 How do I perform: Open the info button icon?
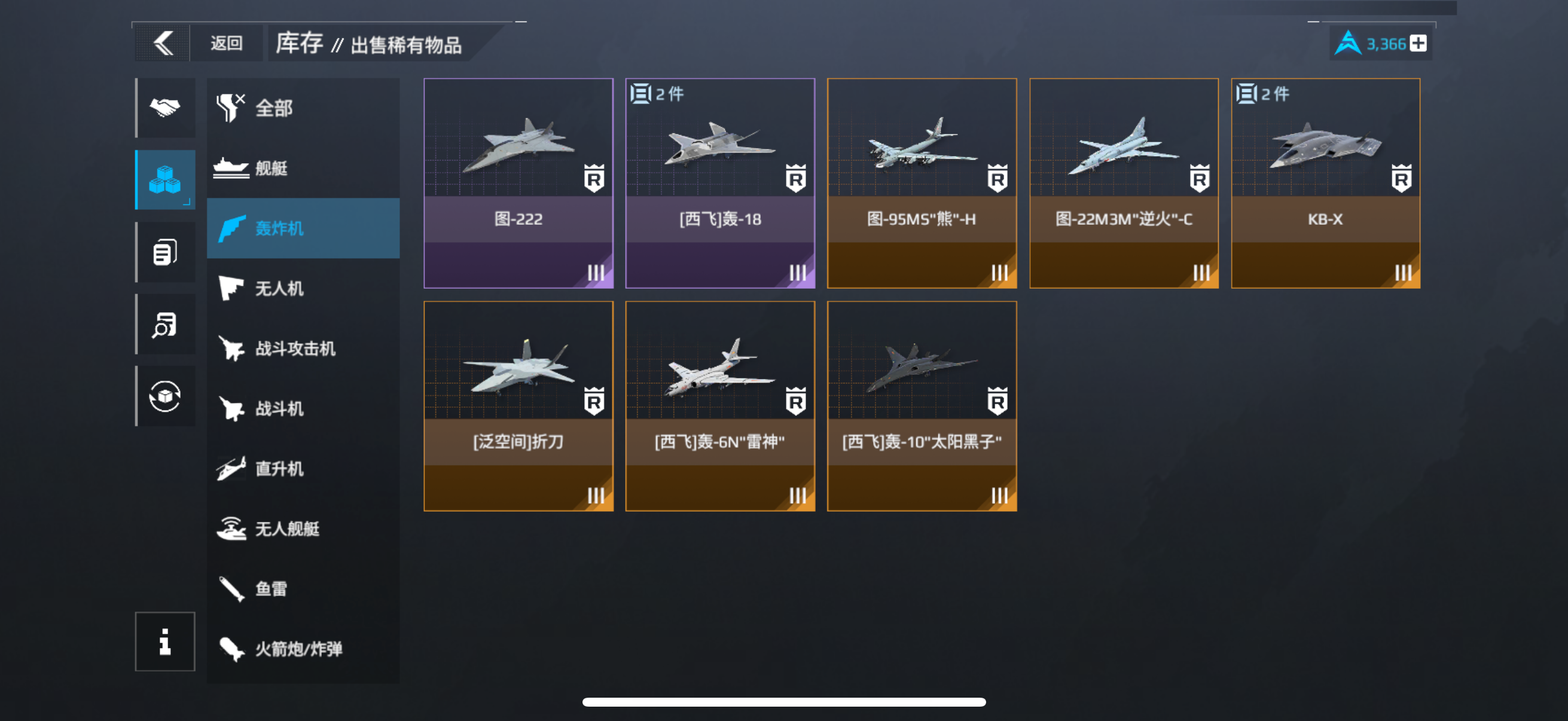point(165,641)
